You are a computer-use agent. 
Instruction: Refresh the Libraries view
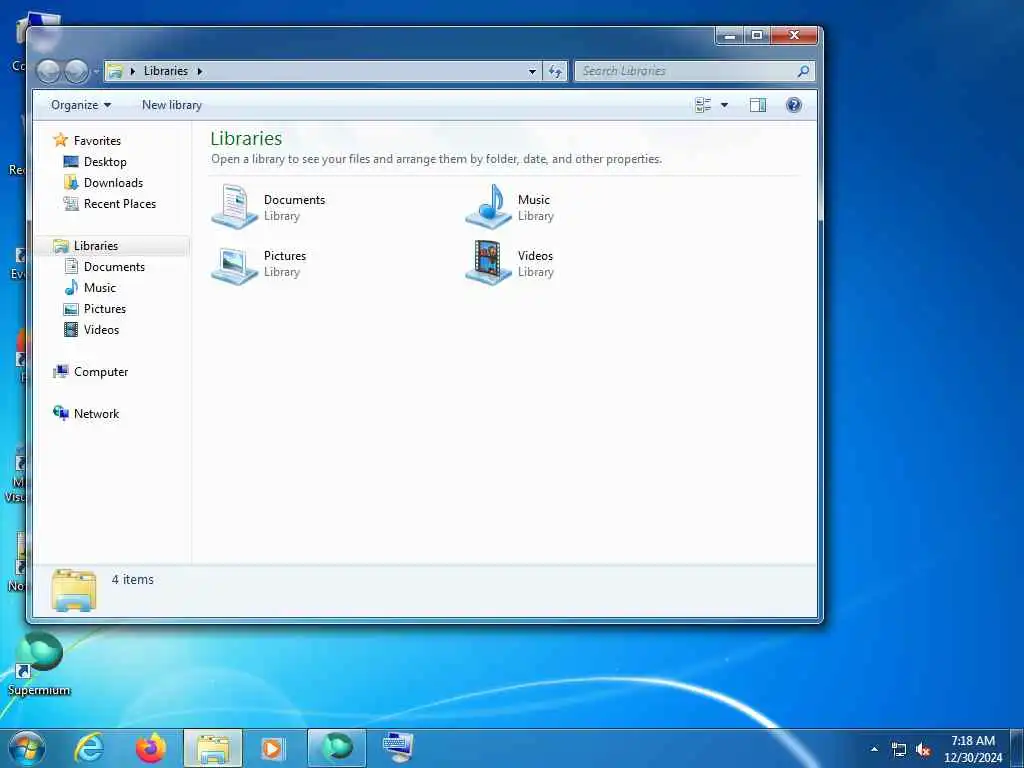pos(555,71)
